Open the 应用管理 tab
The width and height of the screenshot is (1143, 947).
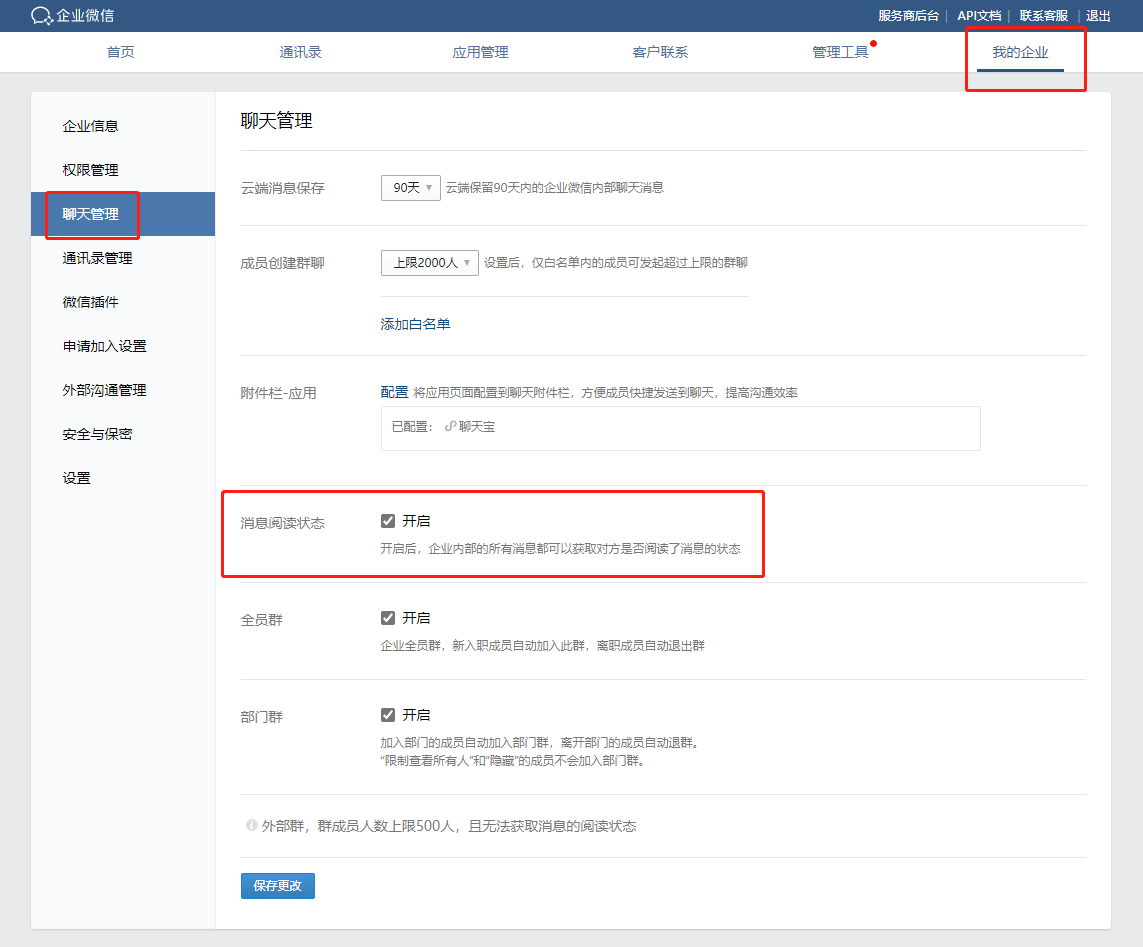pyautogui.click(x=480, y=52)
